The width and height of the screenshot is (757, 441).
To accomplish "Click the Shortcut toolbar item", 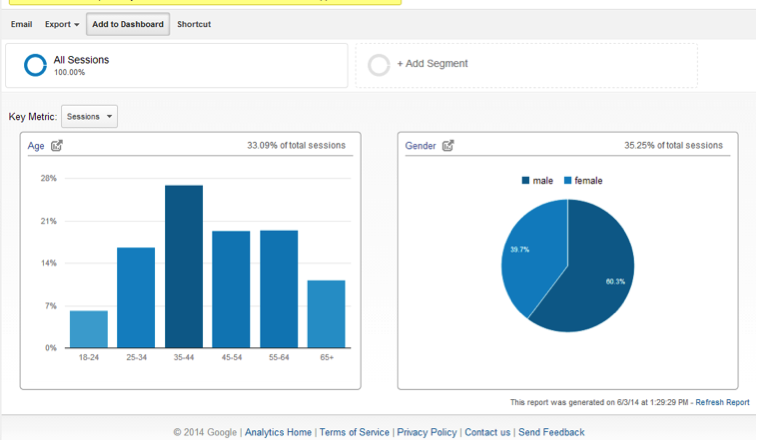I will point(194,24).
